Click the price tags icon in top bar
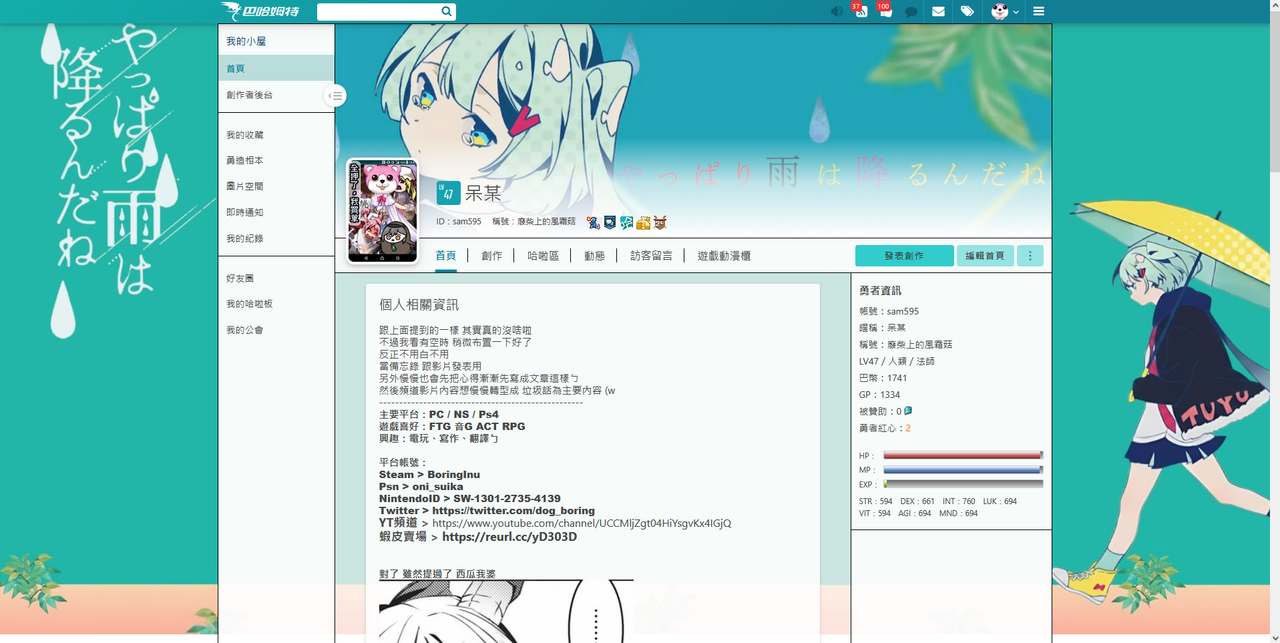 click(x=967, y=12)
